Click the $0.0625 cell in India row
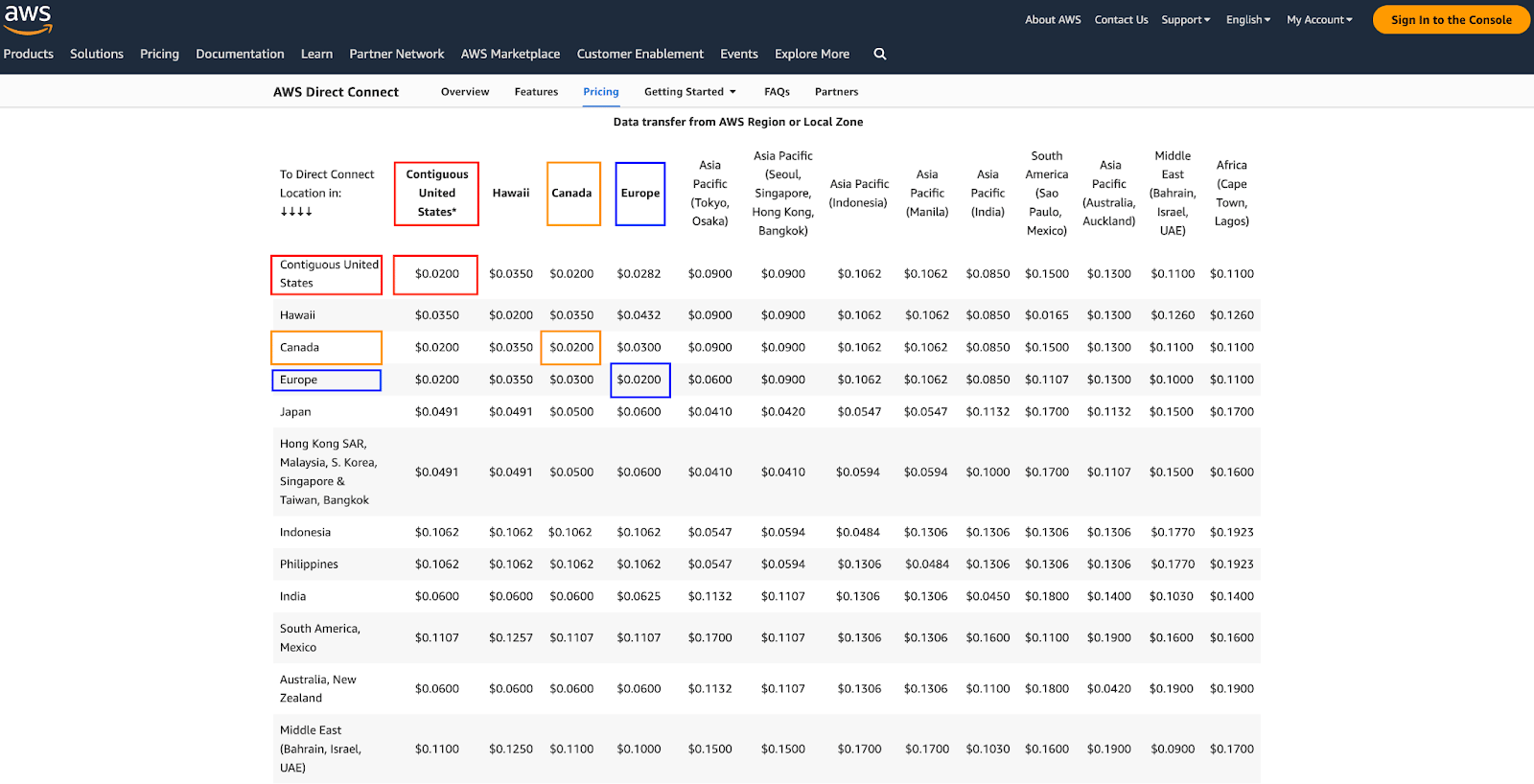This screenshot has height=784, width=1534. (x=639, y=597)
